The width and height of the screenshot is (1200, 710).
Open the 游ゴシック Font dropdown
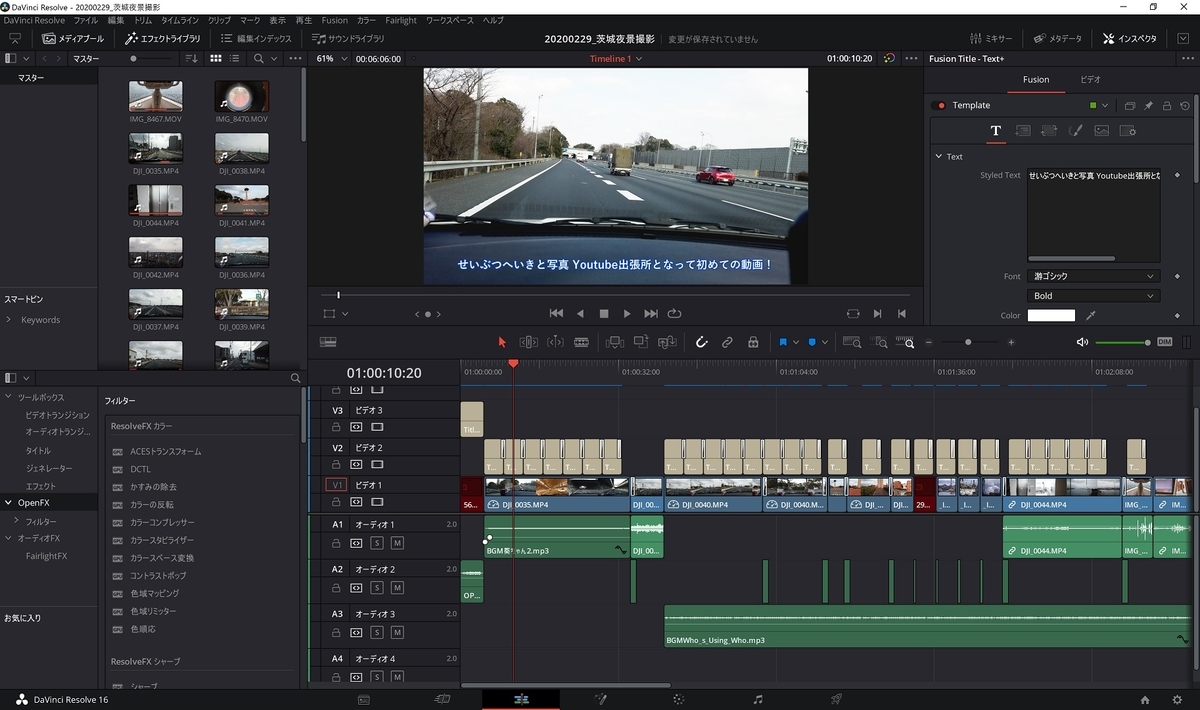click(1092, 276)
